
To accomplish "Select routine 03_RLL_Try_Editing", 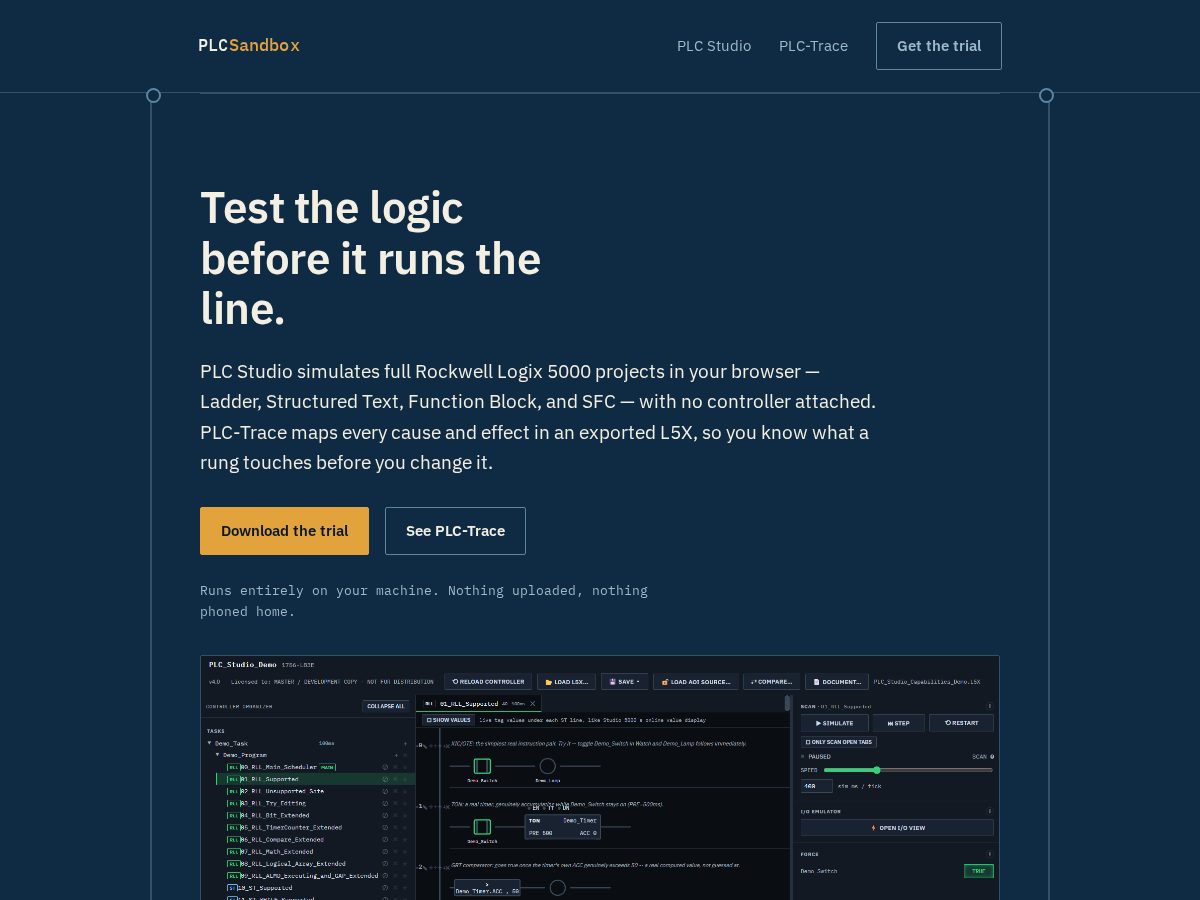I will pos(272,803).
